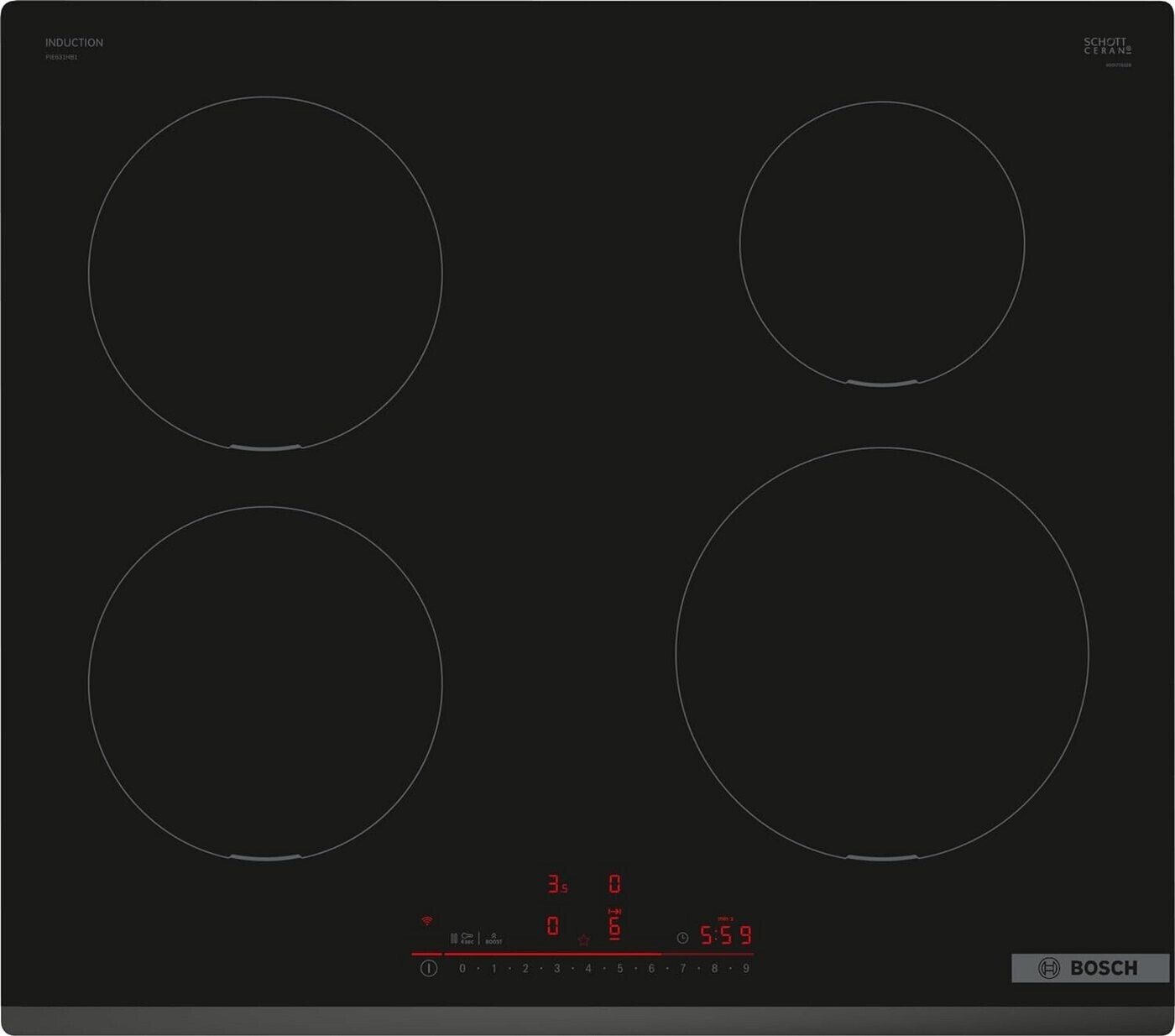Viewport: 1175px width, 1036px height.
Task: Click the large front-right cooking zone
Action: [881, 654]
